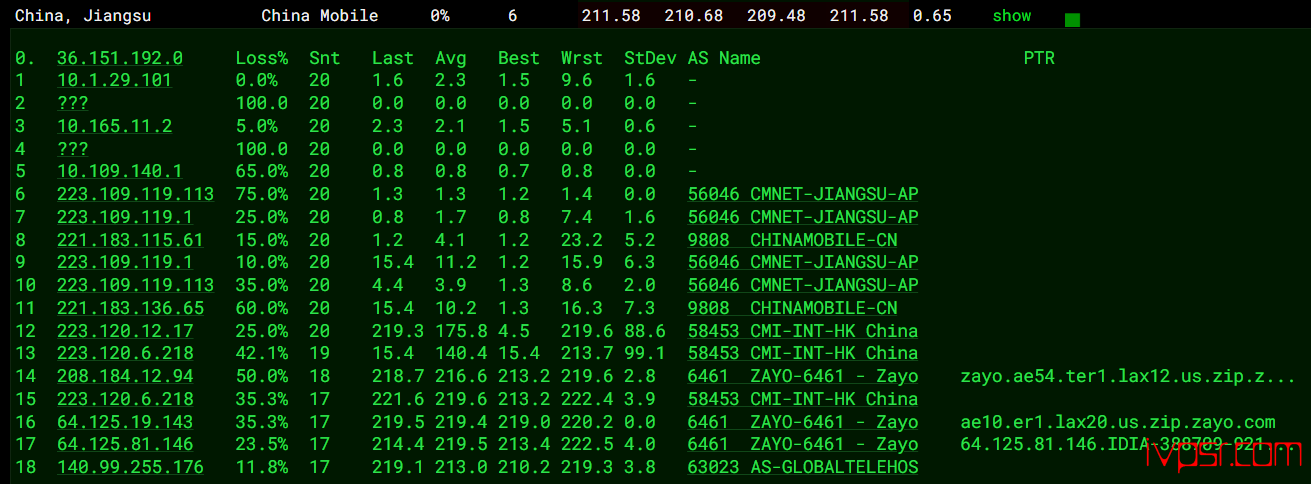Click AS 63023 AS-GLOBALTELEHOS link
This screenshot has height=484, width=1311.
click(802, 467)
